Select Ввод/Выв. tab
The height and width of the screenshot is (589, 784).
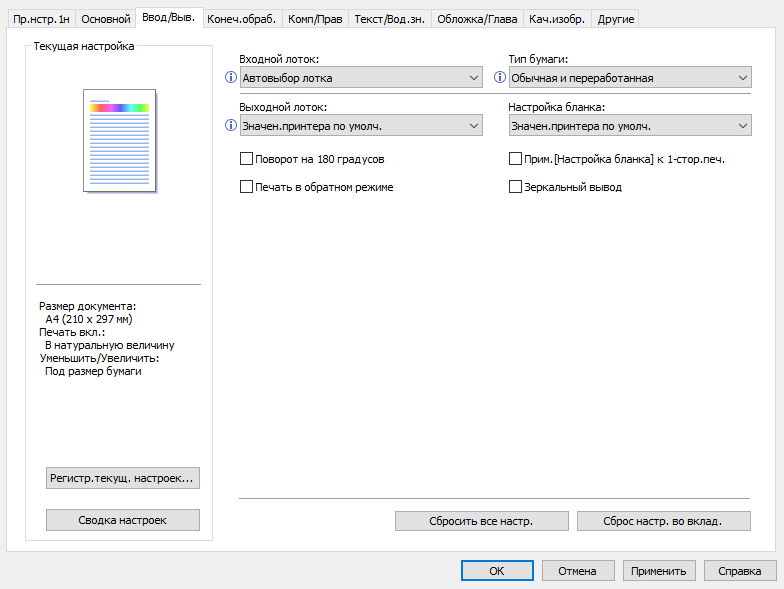169,18
